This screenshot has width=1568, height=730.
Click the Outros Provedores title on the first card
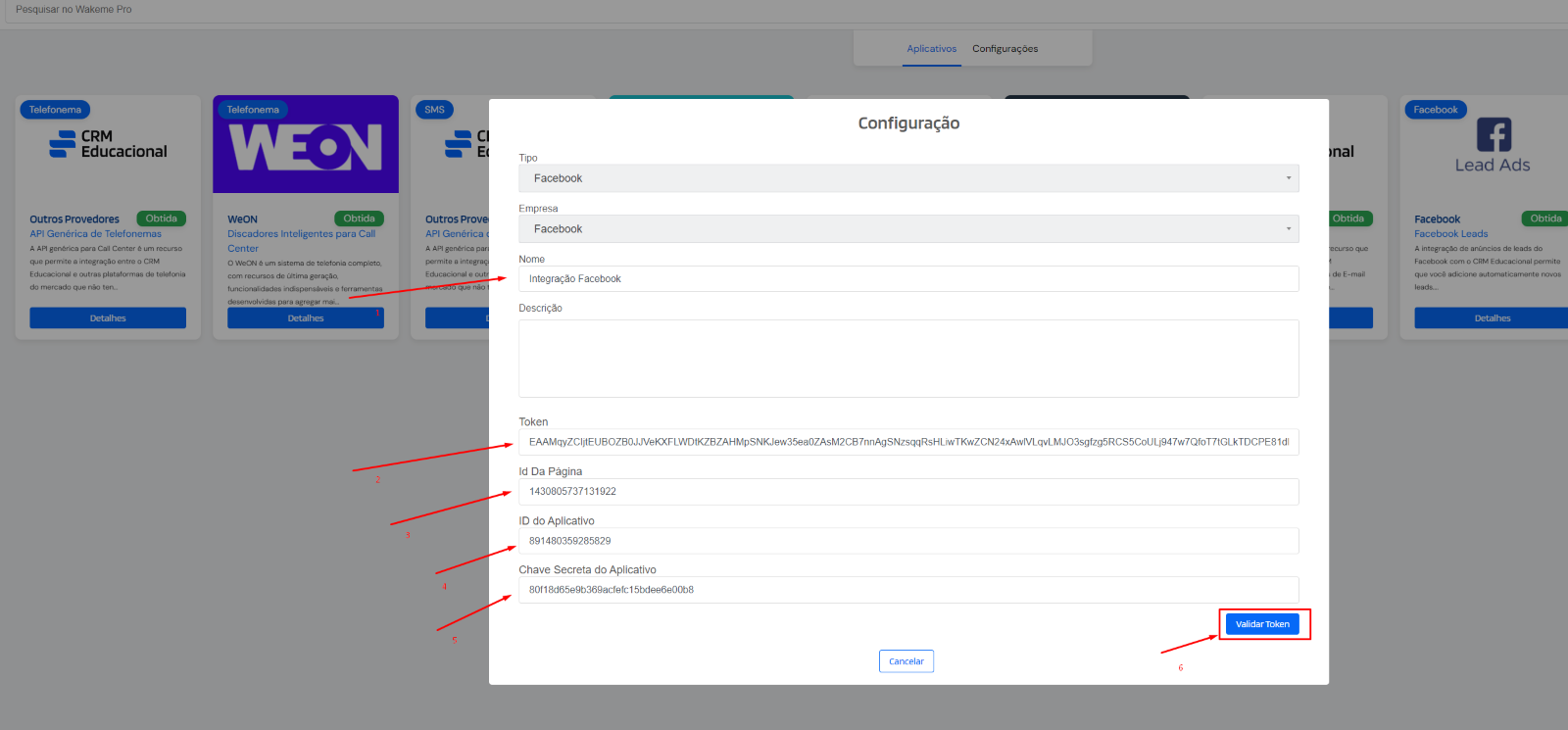pyautogui.click(x=74, y=219)
